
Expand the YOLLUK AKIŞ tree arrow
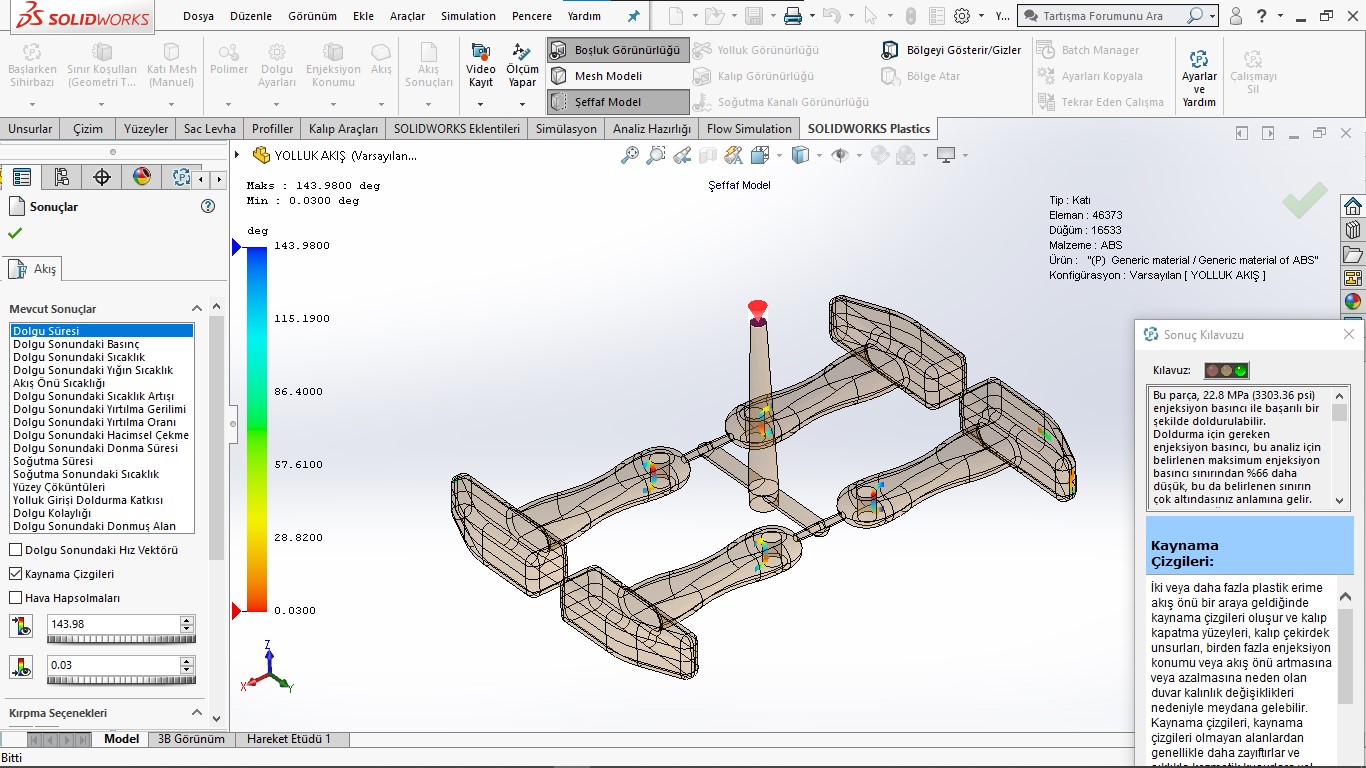click(x=237, y=155)
